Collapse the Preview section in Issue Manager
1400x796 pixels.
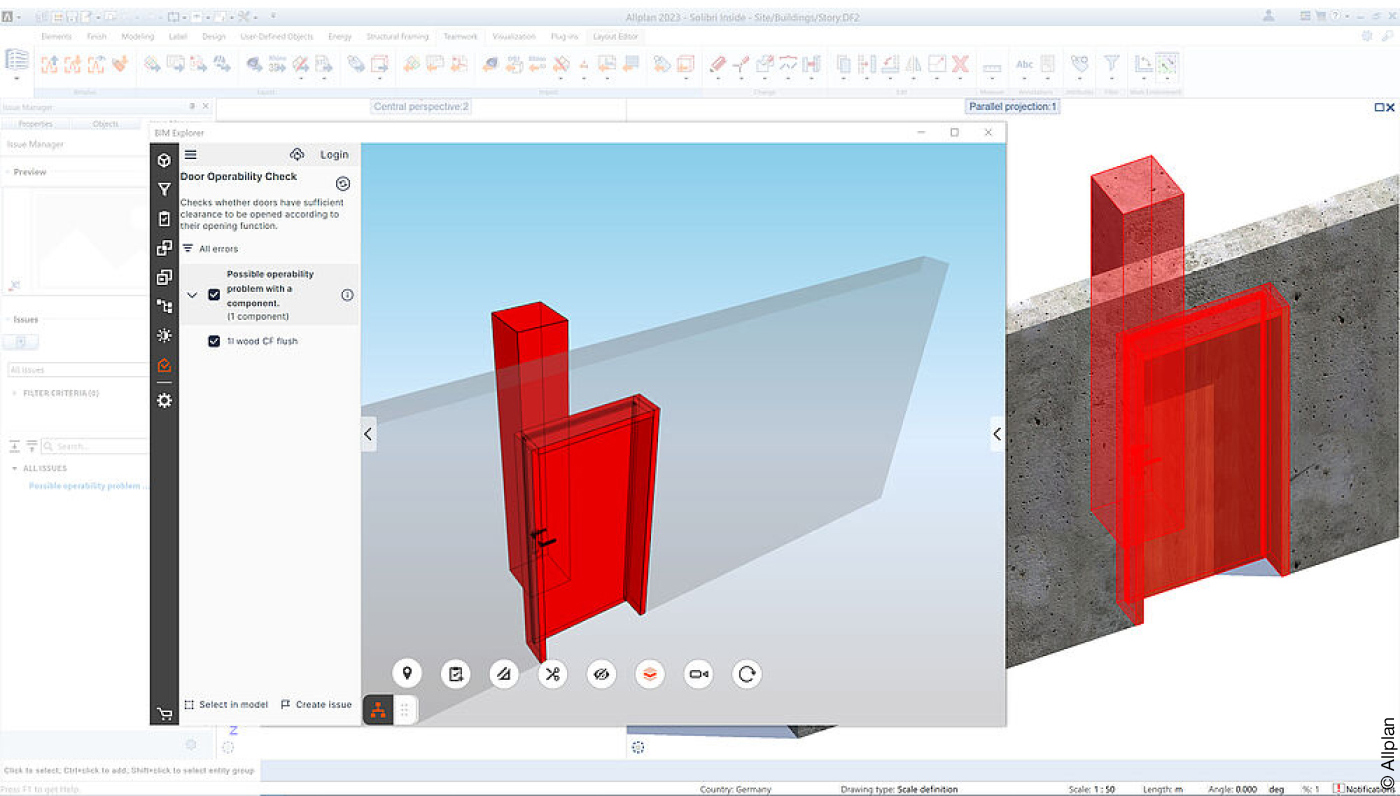(x=8, y=171)
